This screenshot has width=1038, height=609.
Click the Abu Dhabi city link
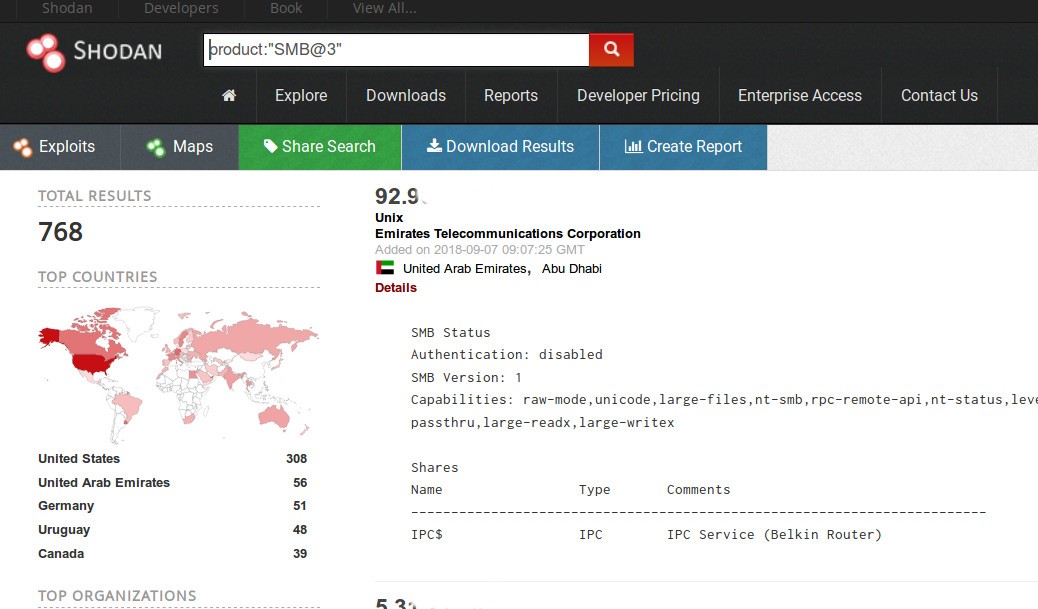tap(571, 269)
